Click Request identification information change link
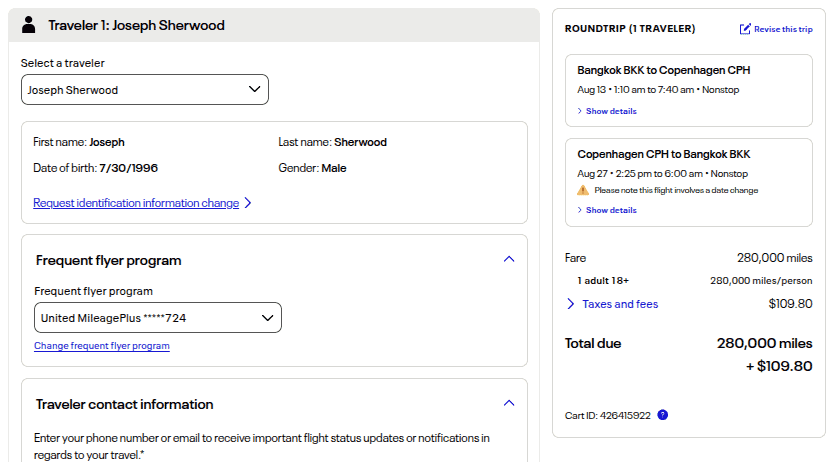 coord(136,203)
